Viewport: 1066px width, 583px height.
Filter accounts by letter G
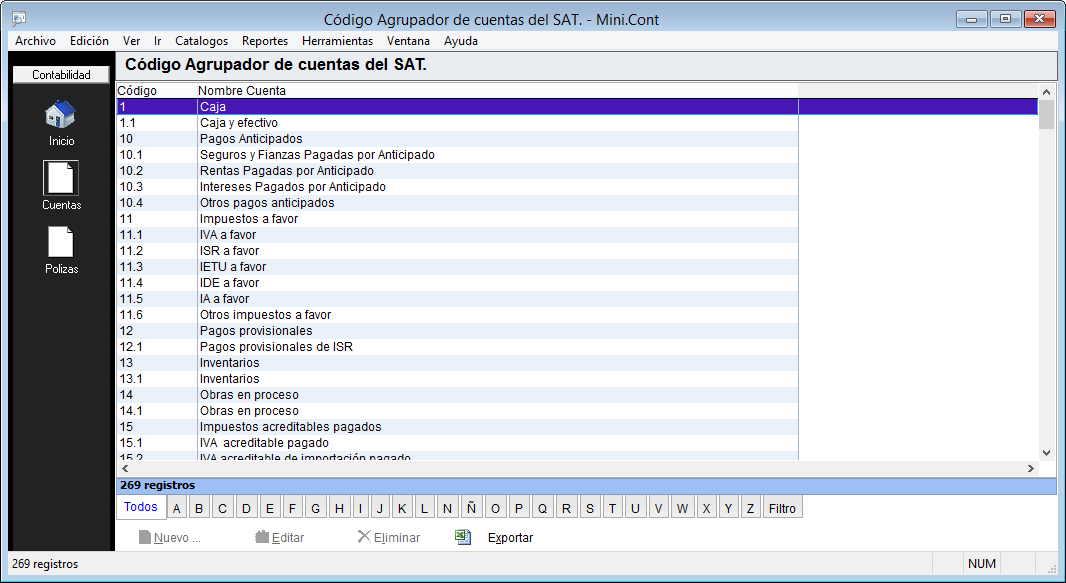point(315,508)
